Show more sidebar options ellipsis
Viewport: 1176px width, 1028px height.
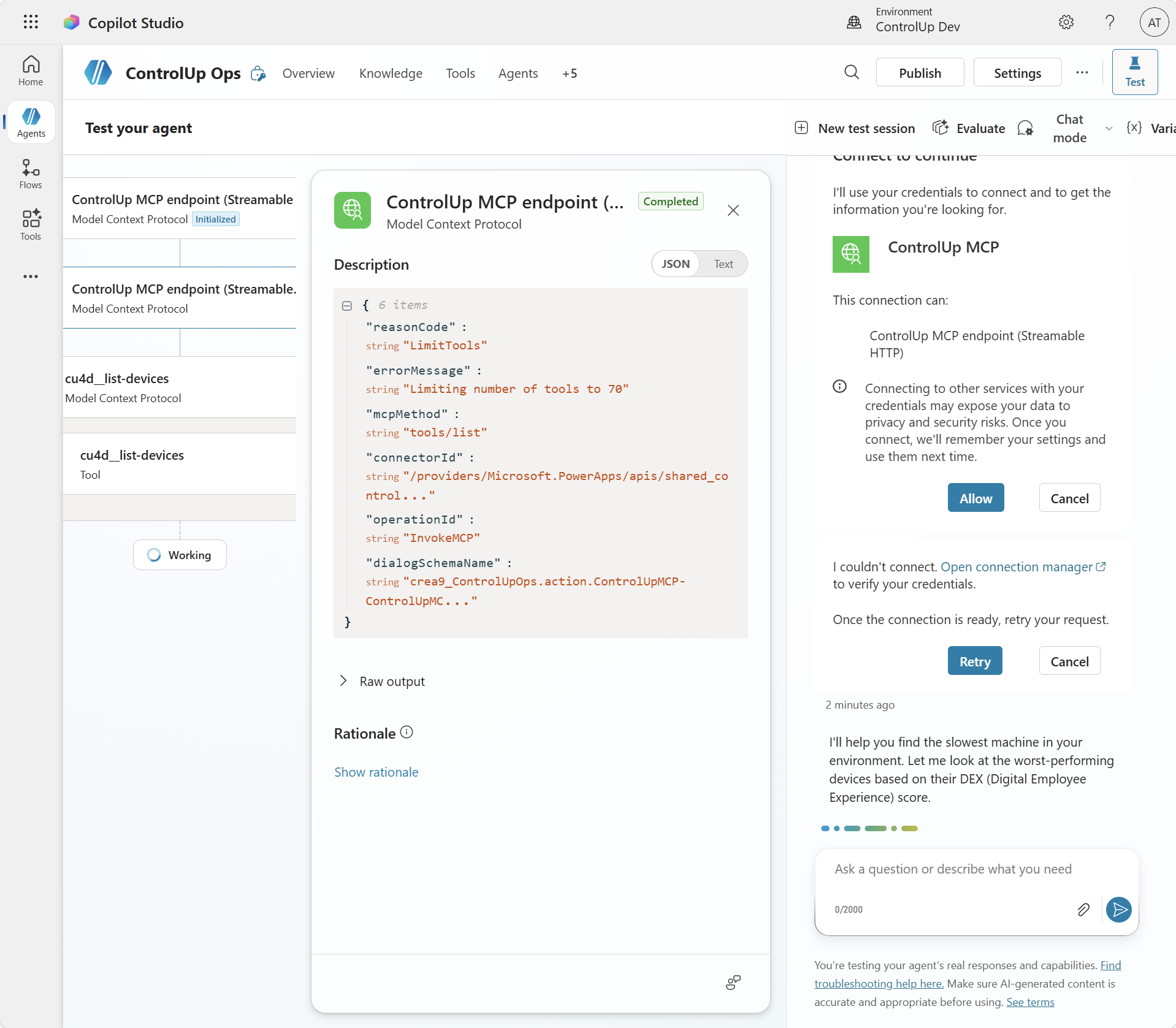(31, 276)
